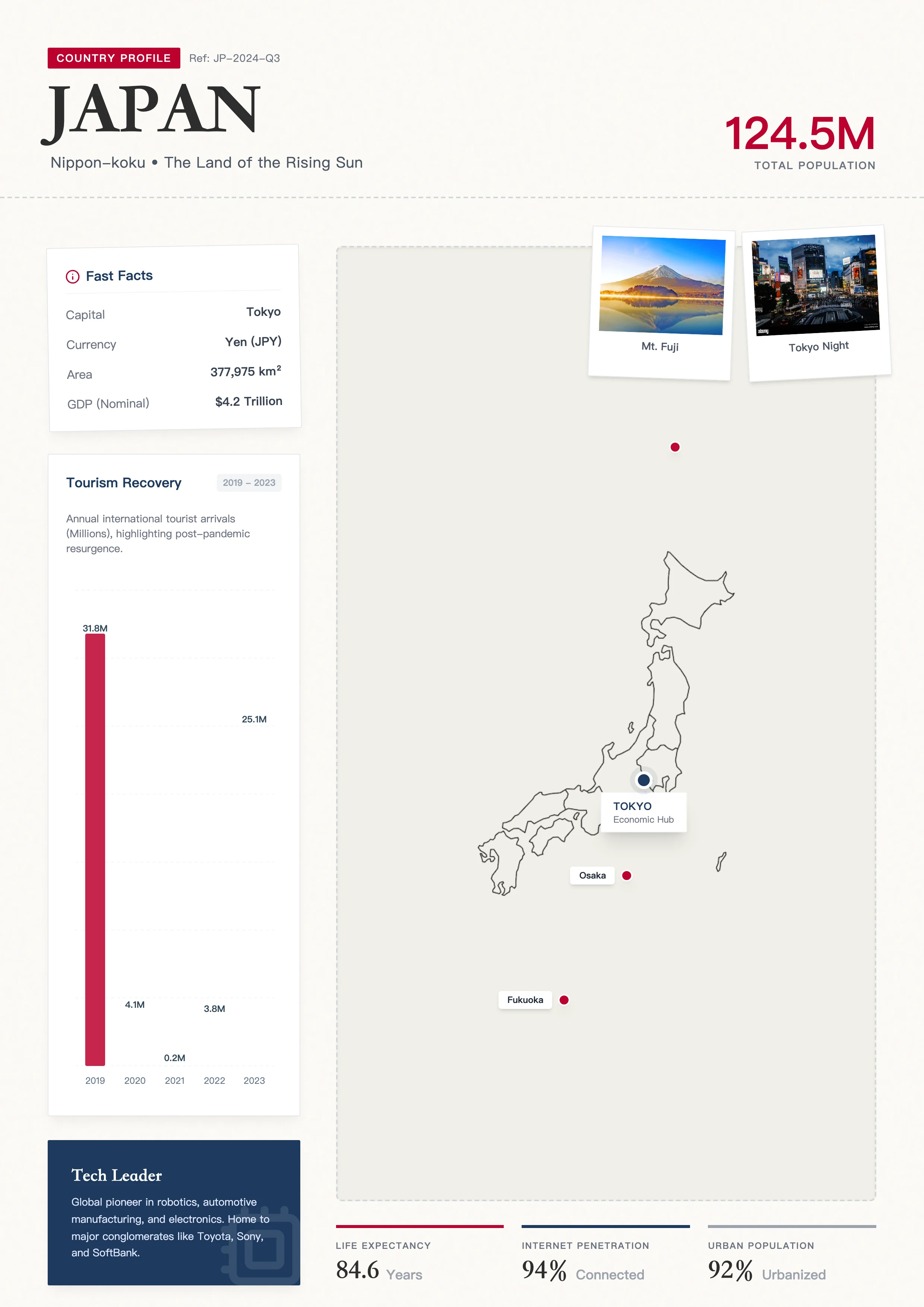Click the 84.6 Years life expectancy stat
Viewport: 924px width, 1307px height.
click(379, 1270)
